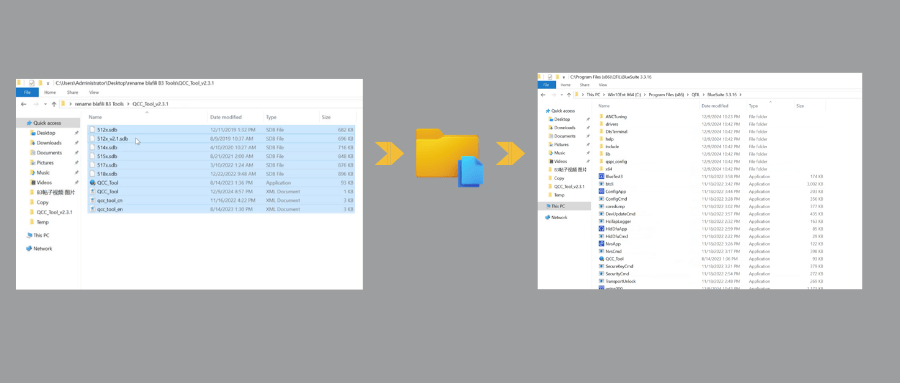Viewport: 900px width, 383px height.
Task: Open View tab in left window
Action: pos(94,92)
